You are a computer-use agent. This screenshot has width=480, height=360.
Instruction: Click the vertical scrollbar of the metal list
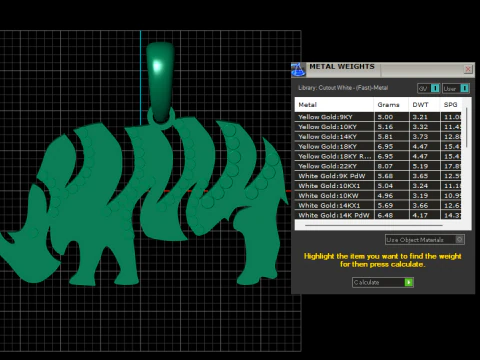pyautogui.click(x=467, y=128)
